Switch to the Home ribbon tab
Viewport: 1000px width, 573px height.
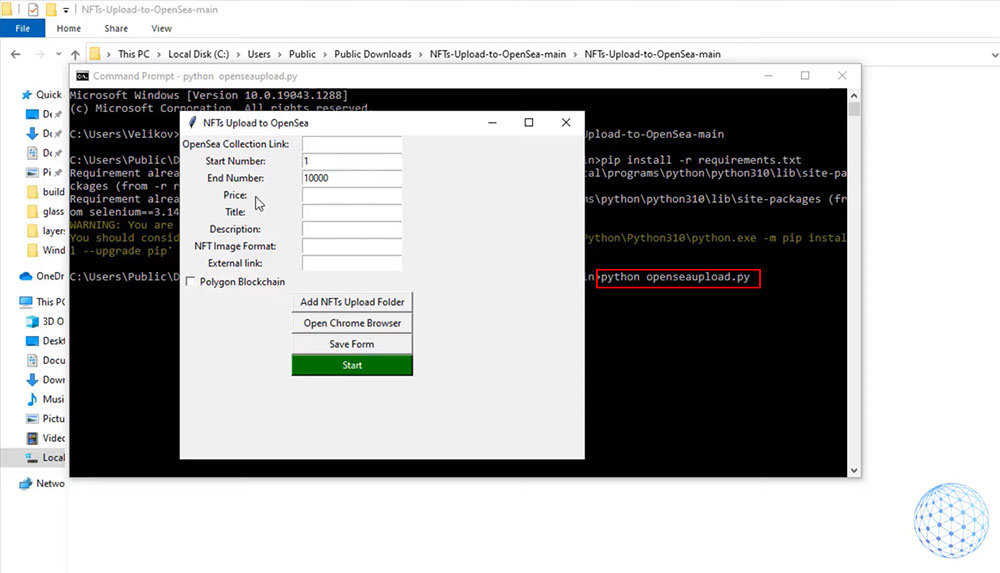point(68,28)
